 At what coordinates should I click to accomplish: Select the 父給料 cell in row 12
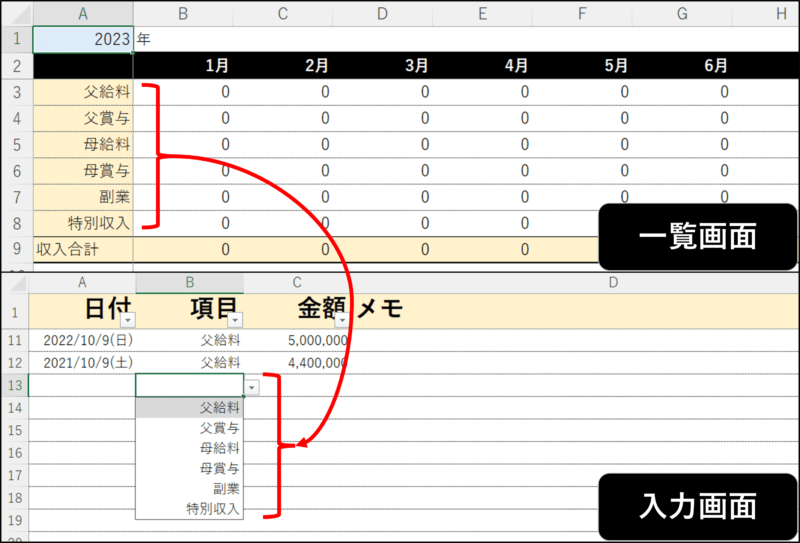(190, 363)
